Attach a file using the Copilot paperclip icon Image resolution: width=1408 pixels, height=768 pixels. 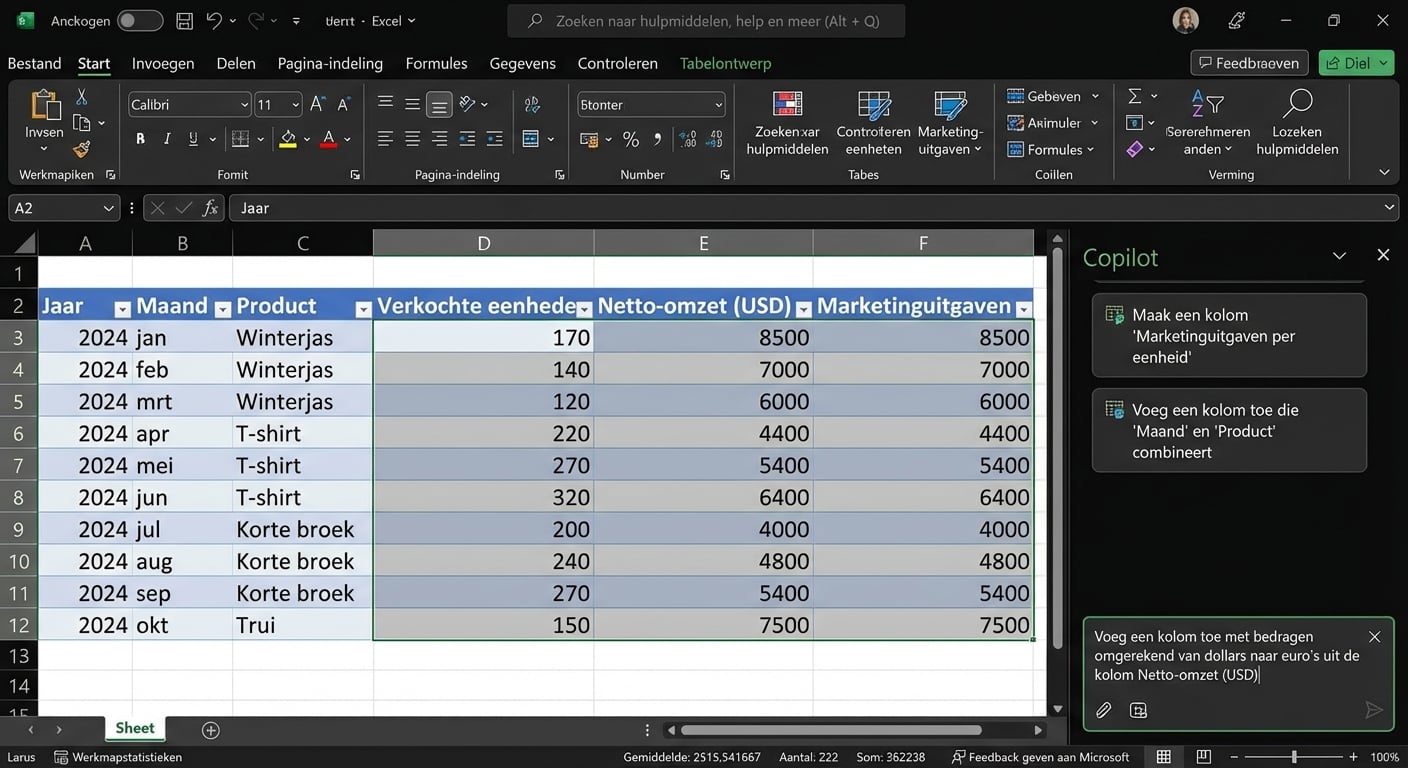coord(1103,710)
